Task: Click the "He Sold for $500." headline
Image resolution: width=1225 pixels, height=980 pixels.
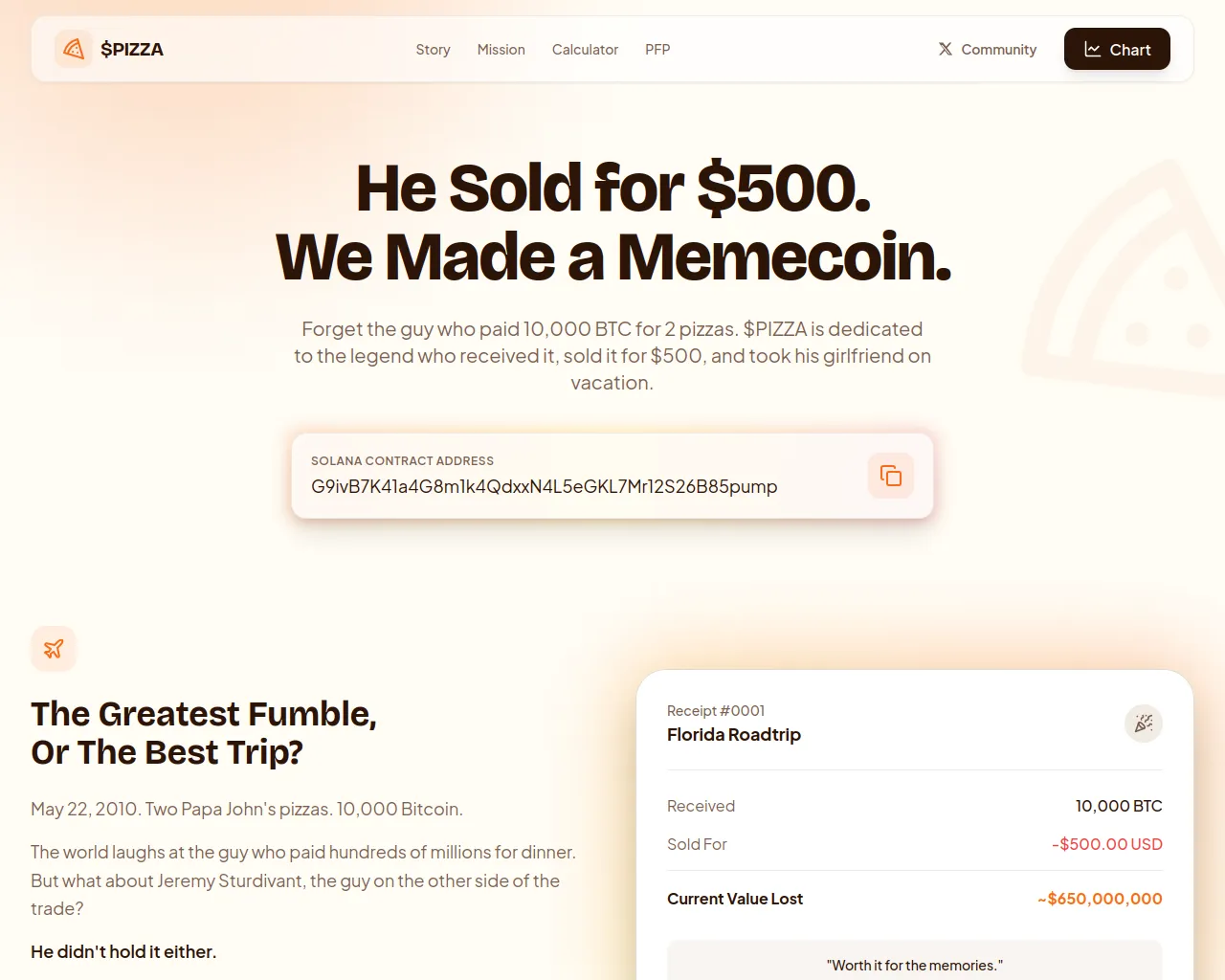Action: [612, 188]
